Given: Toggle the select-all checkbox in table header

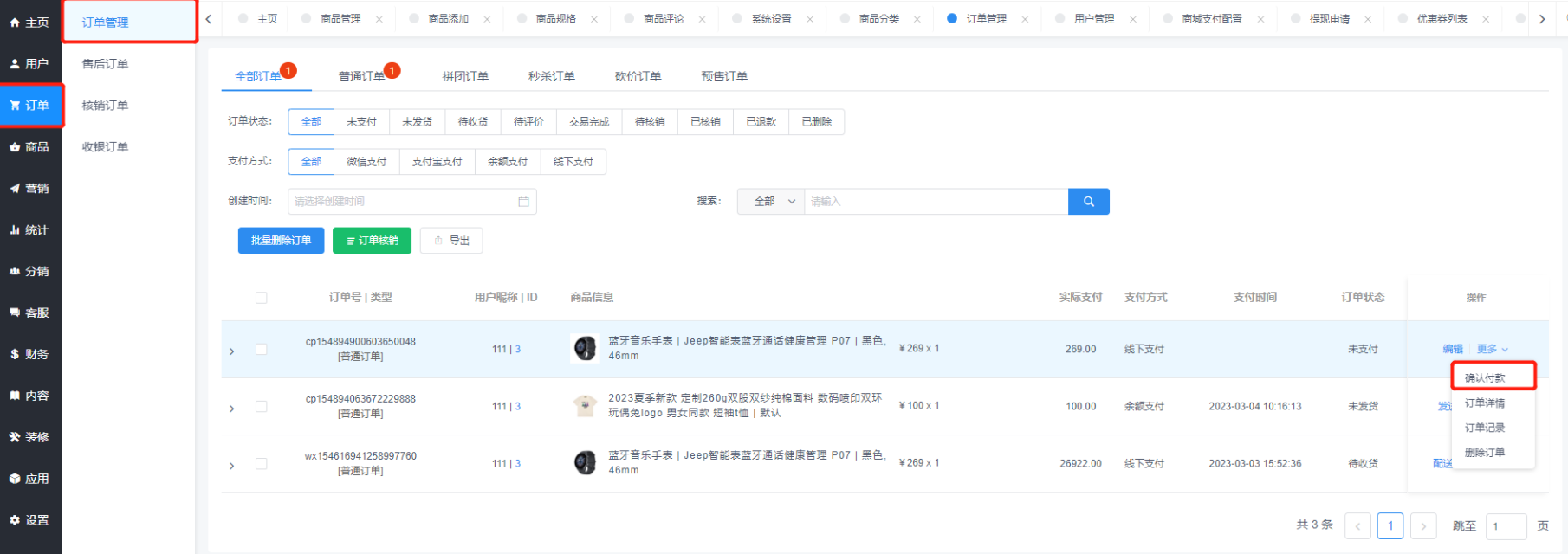Looking at the screenshot, I should [x=261, y=298].
